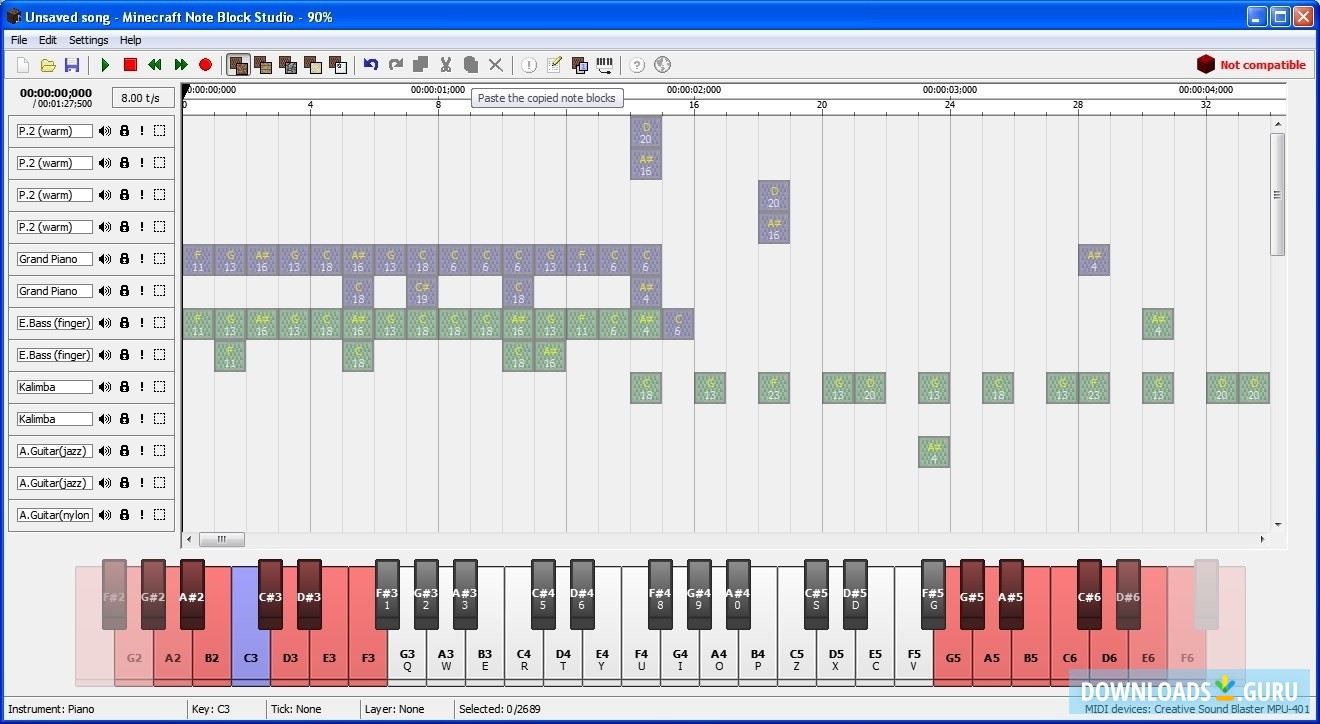
Task: Toggle lock on the A.Guitar(nylon) layer
Action: pos(124,515)
